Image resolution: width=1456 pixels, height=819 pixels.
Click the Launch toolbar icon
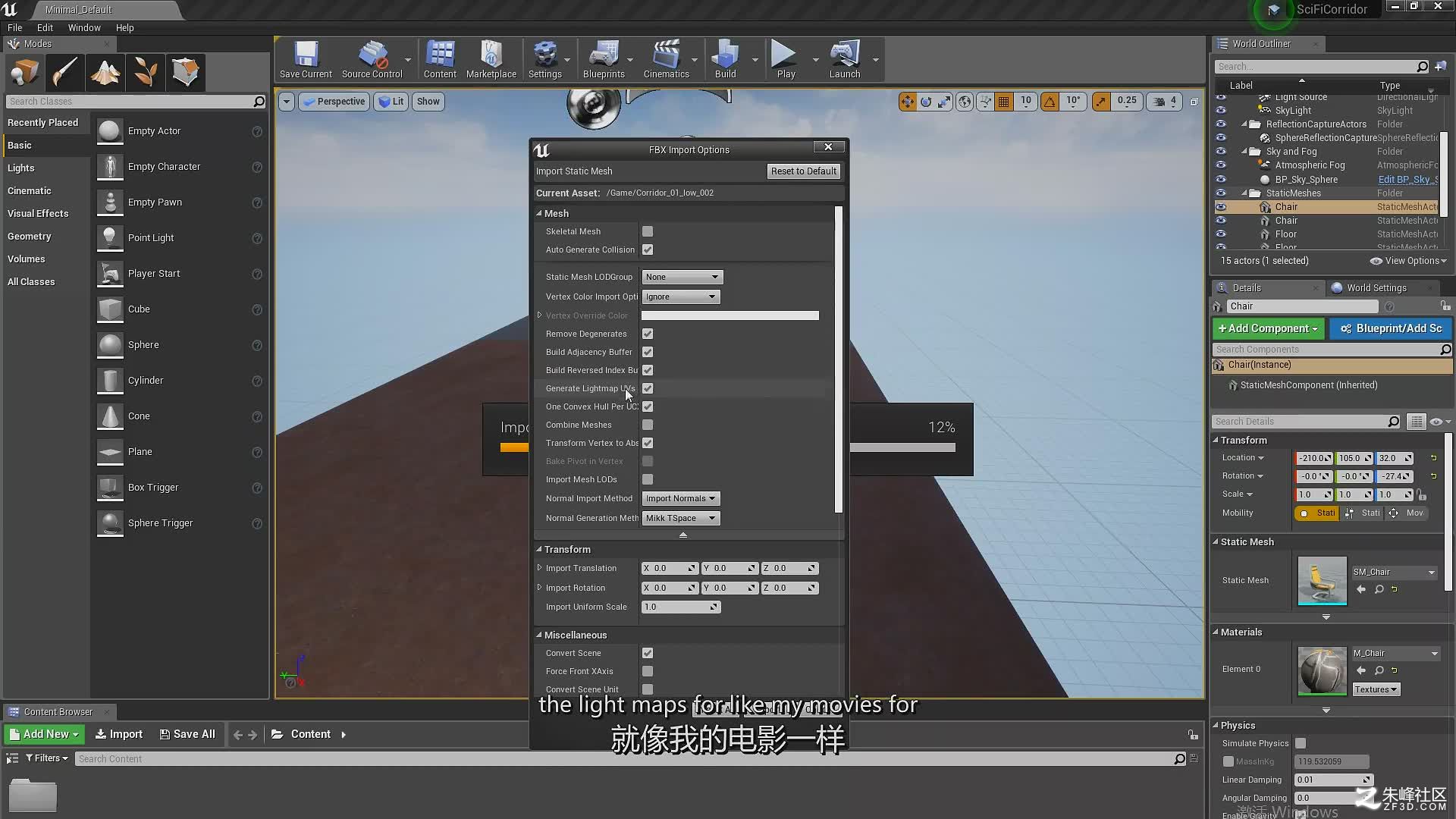[x=844, y=59]
